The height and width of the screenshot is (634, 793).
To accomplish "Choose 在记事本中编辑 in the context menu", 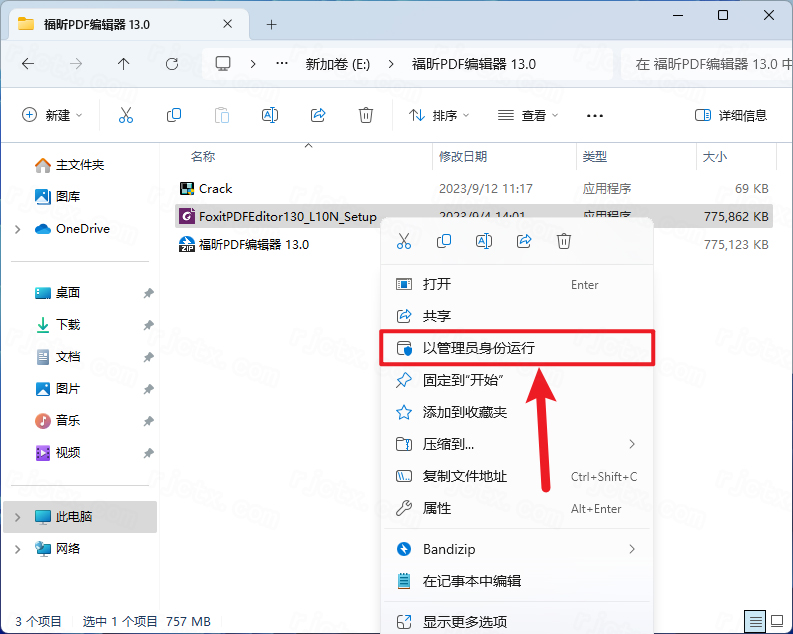I will 517,581.
